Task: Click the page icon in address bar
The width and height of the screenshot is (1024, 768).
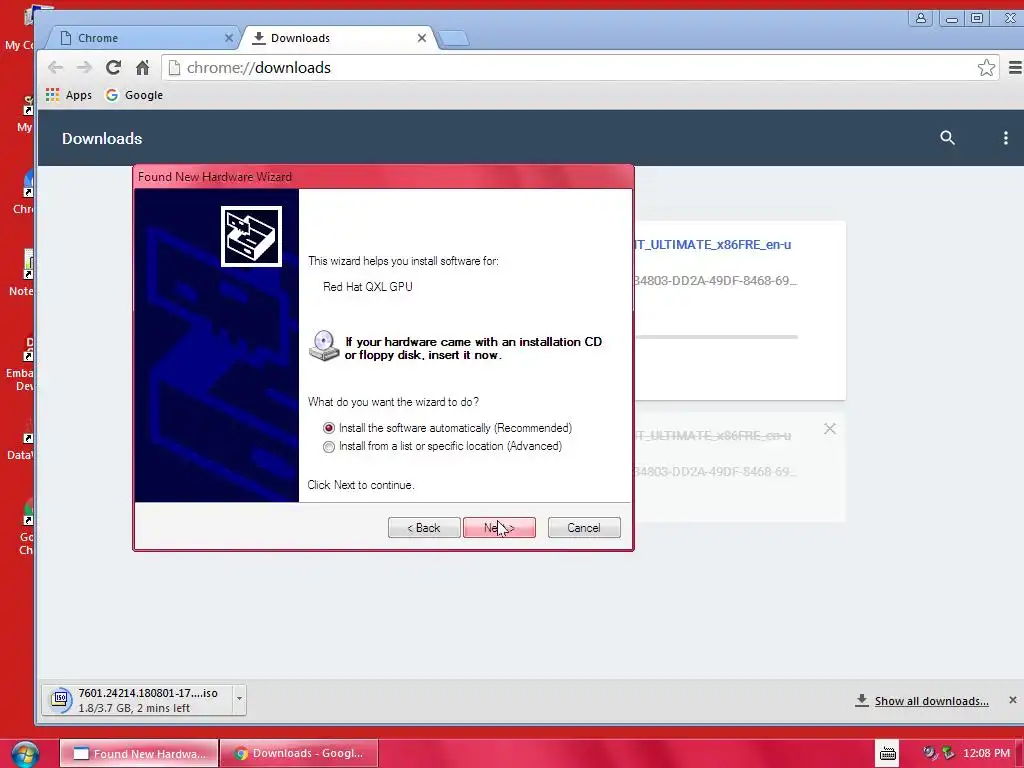Action: 174,67
